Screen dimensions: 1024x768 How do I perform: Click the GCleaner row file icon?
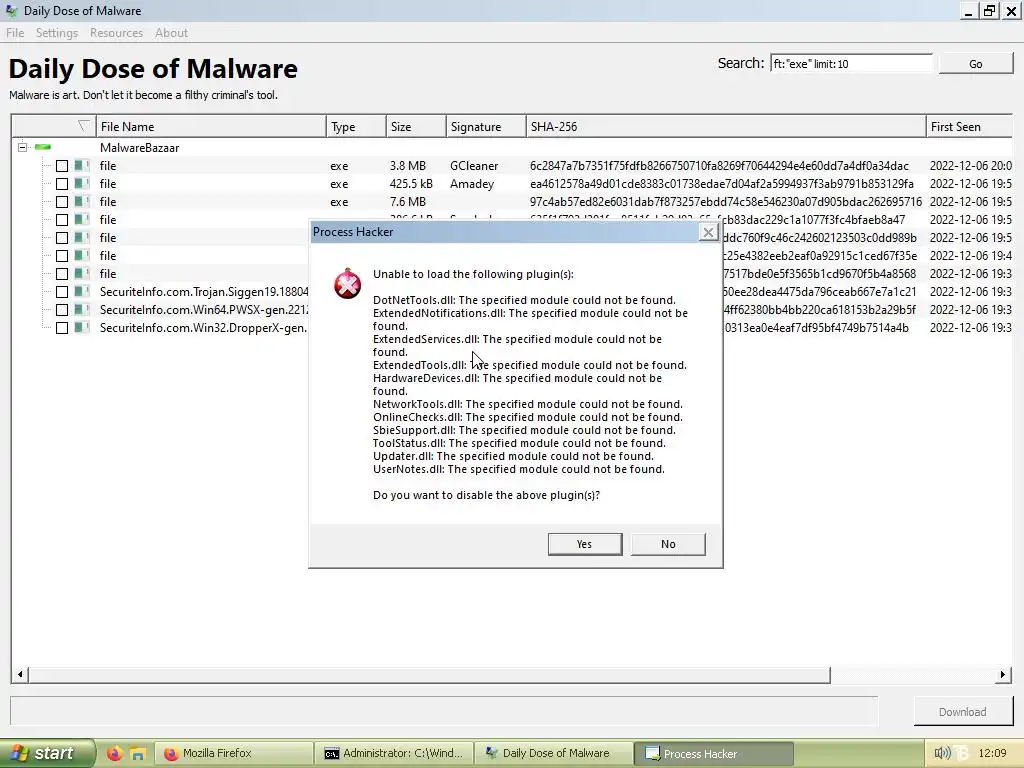click(82, 166)
